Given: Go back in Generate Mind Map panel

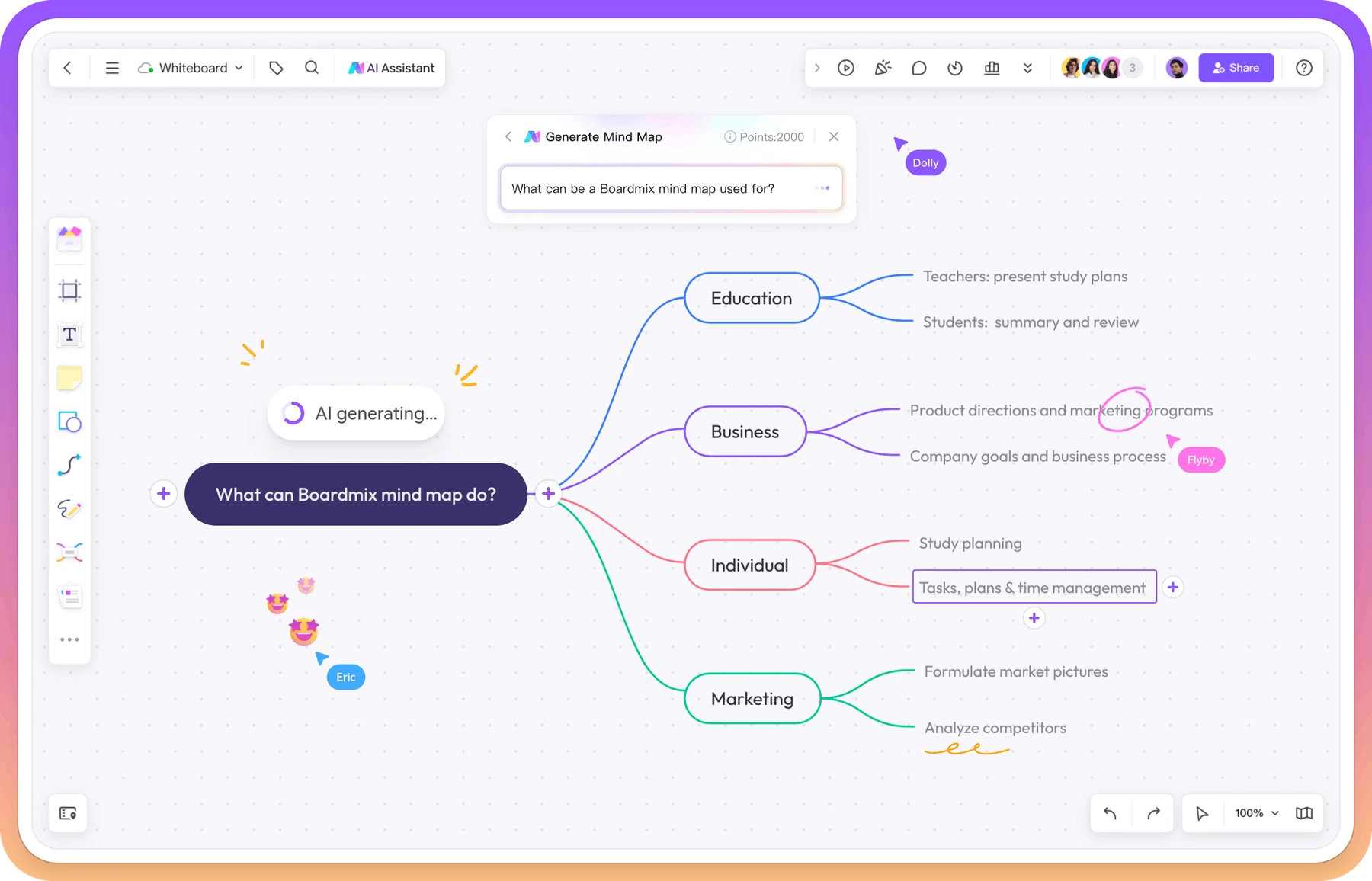Looking at the screenshot, I should coord(508,136).
